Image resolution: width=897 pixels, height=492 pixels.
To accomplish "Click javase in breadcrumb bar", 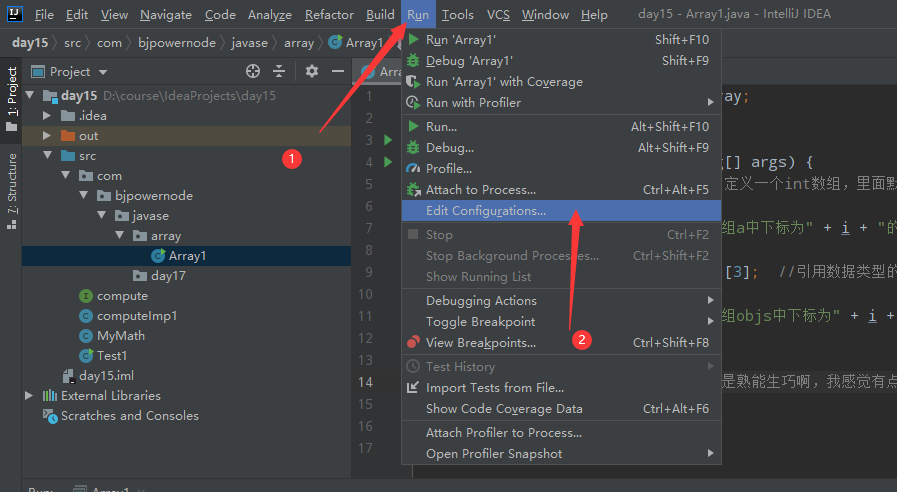I will (x=249, y=43).
